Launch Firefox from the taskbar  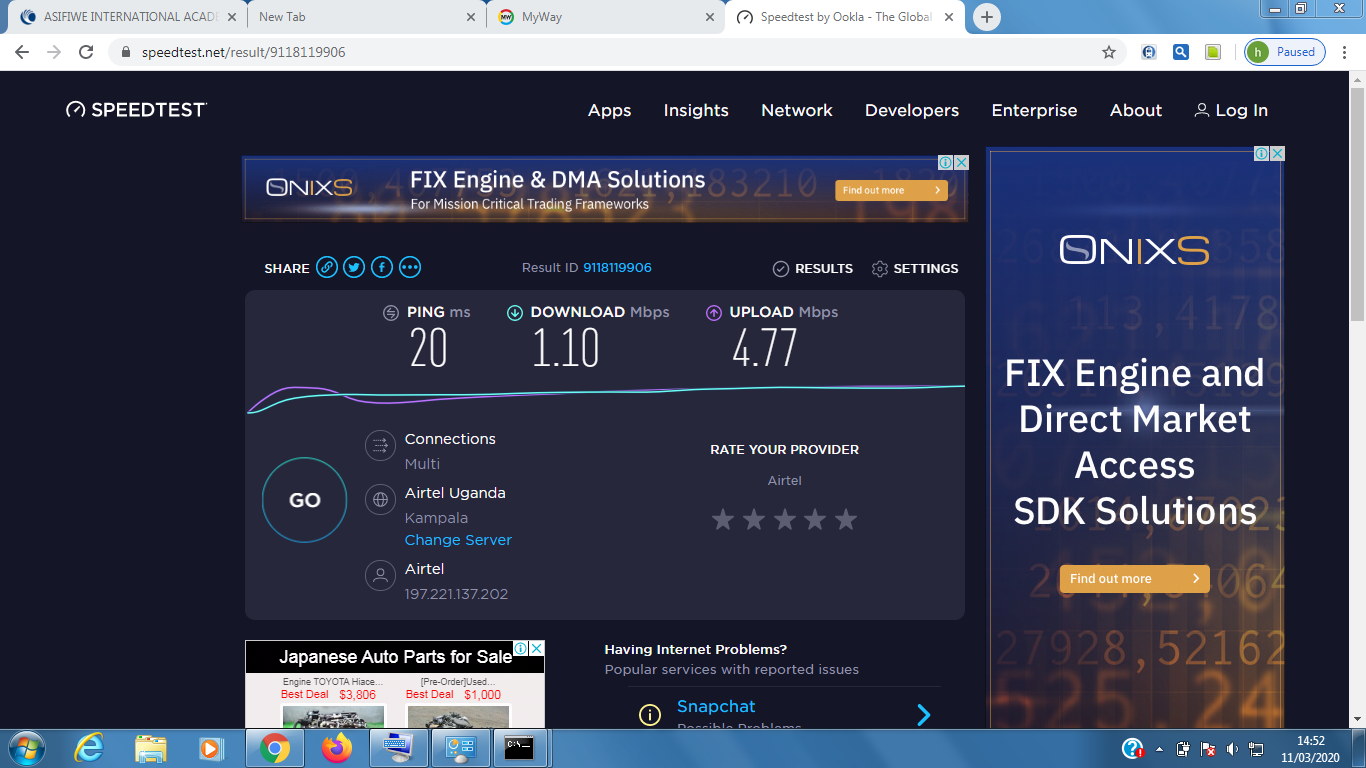(x=338, y=747)
